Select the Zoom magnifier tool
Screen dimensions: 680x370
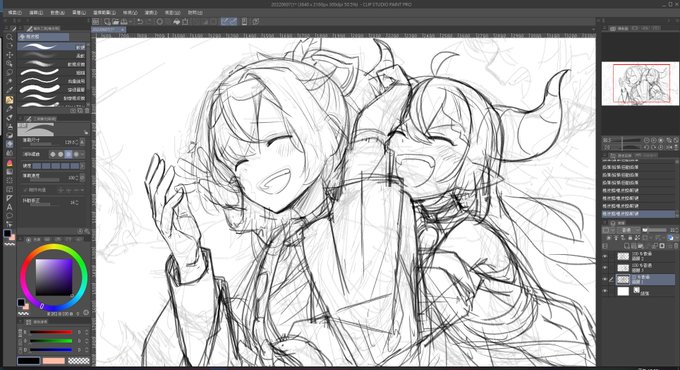point(10,37)
